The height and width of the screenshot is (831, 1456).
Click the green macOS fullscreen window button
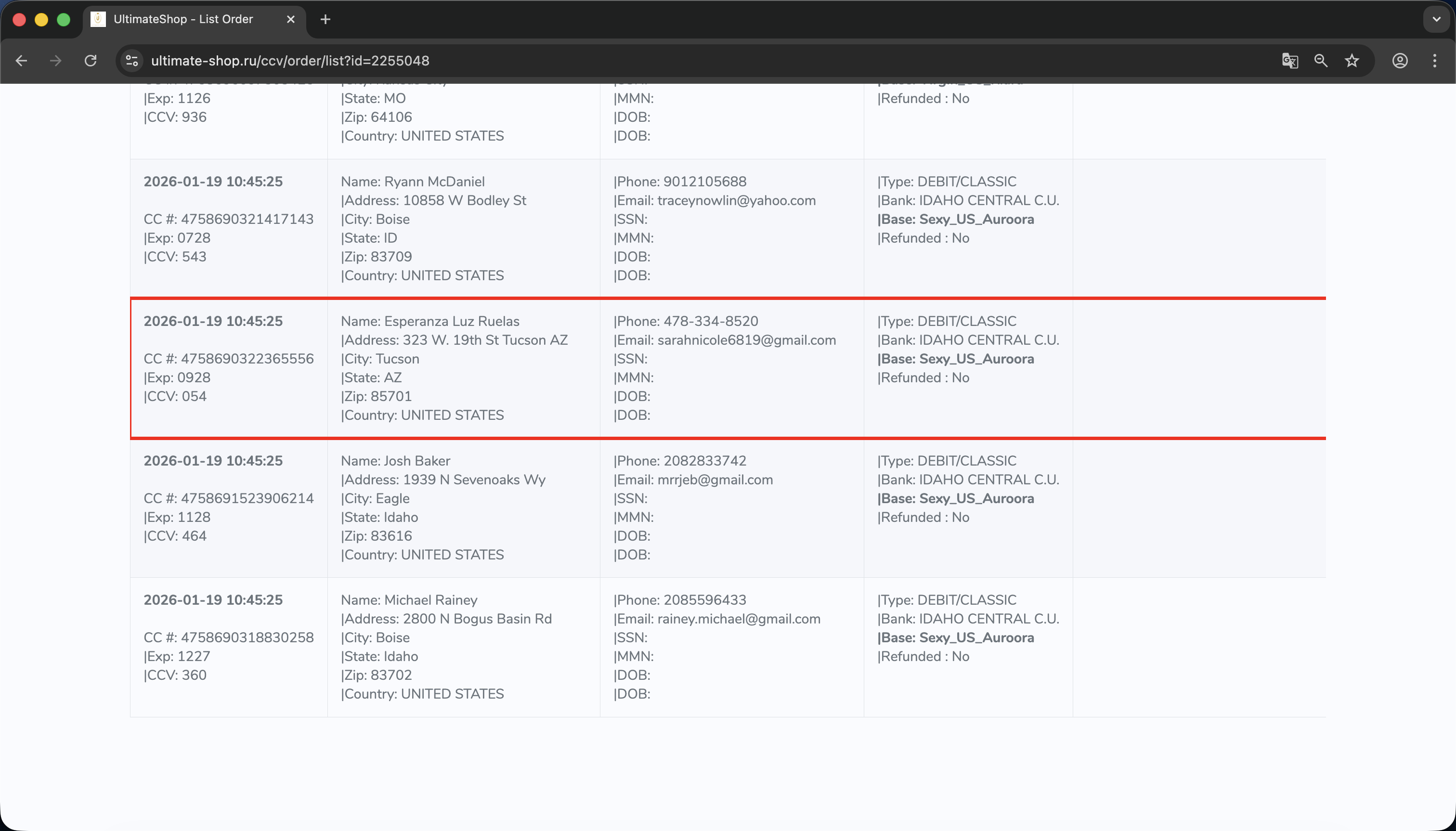[x=64, y=19]
